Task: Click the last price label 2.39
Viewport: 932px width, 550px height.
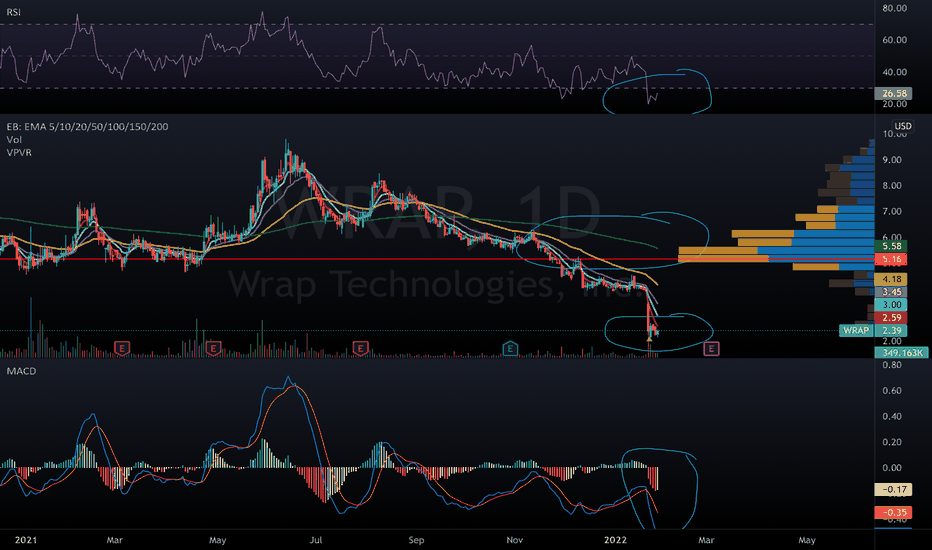Action: [891, 331]
